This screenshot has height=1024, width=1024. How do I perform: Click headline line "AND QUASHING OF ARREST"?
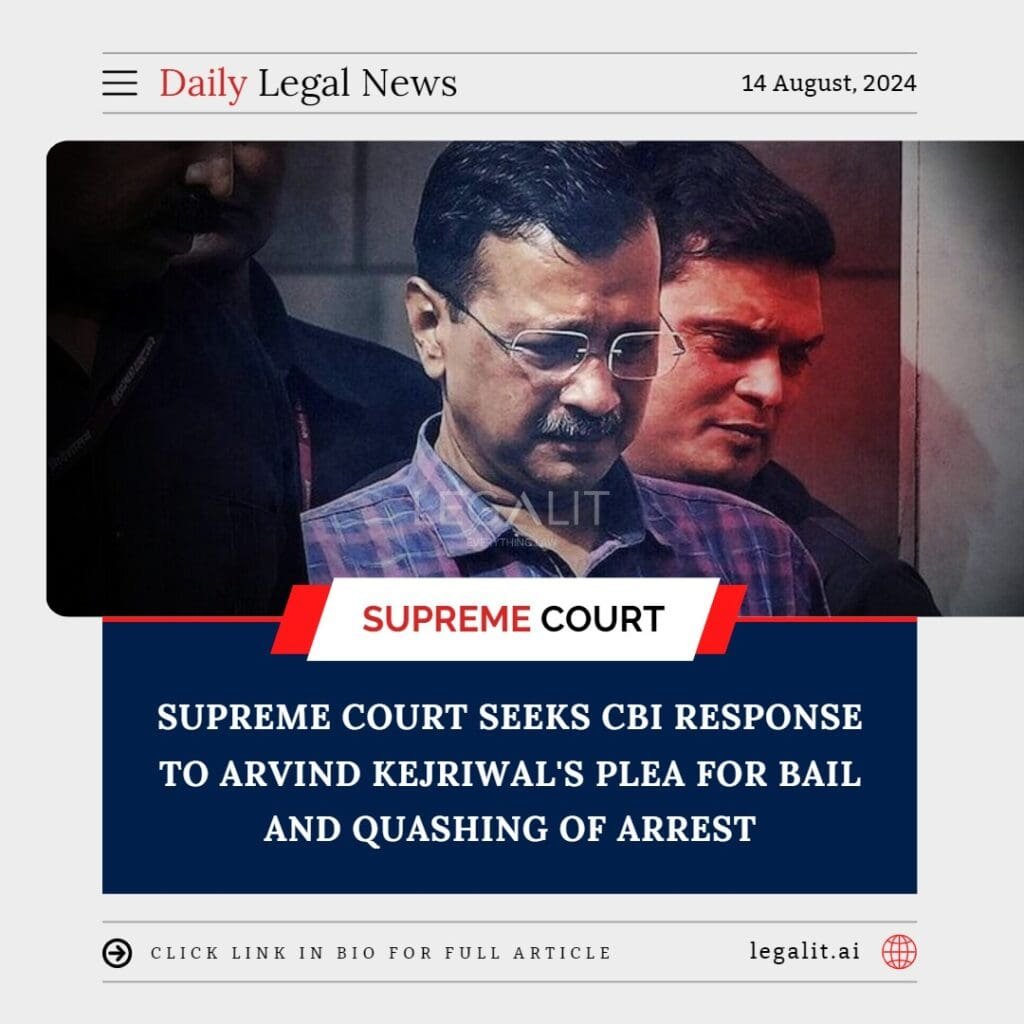[x=510, y=829]
